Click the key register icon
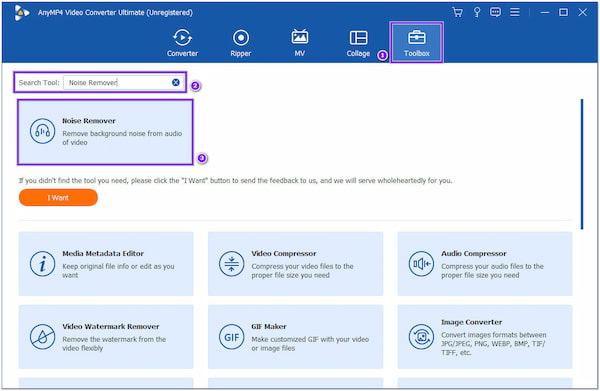This screenshot has height=391, width=600. coord(477,12)
